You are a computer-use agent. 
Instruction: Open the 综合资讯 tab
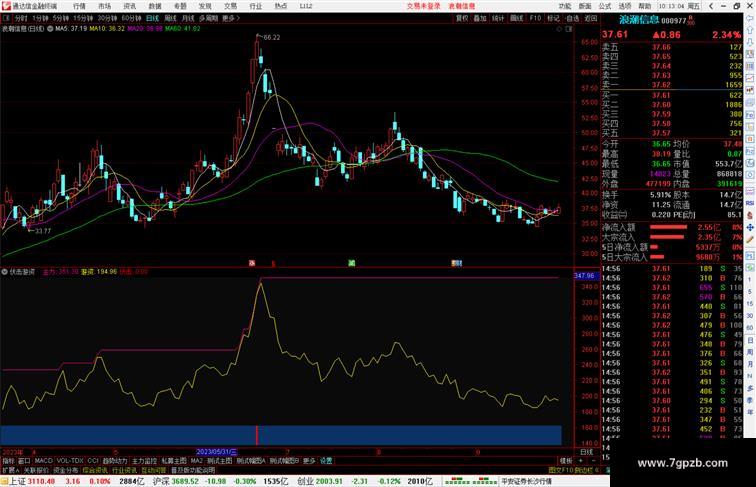pos(95,470)
